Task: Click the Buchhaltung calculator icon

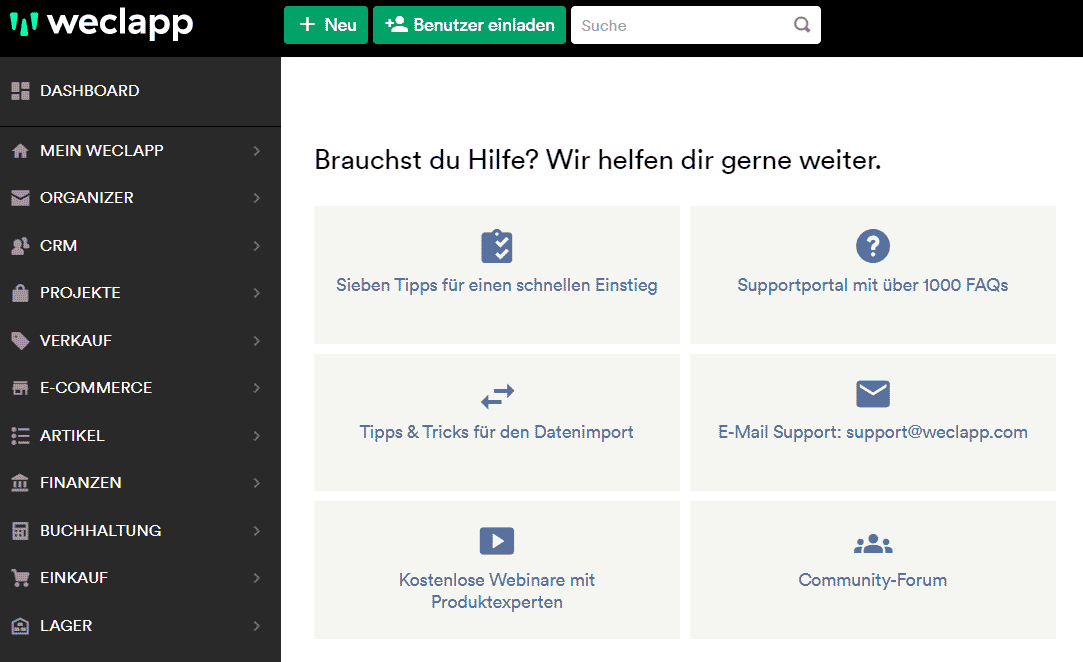Action: click(21, 531)
